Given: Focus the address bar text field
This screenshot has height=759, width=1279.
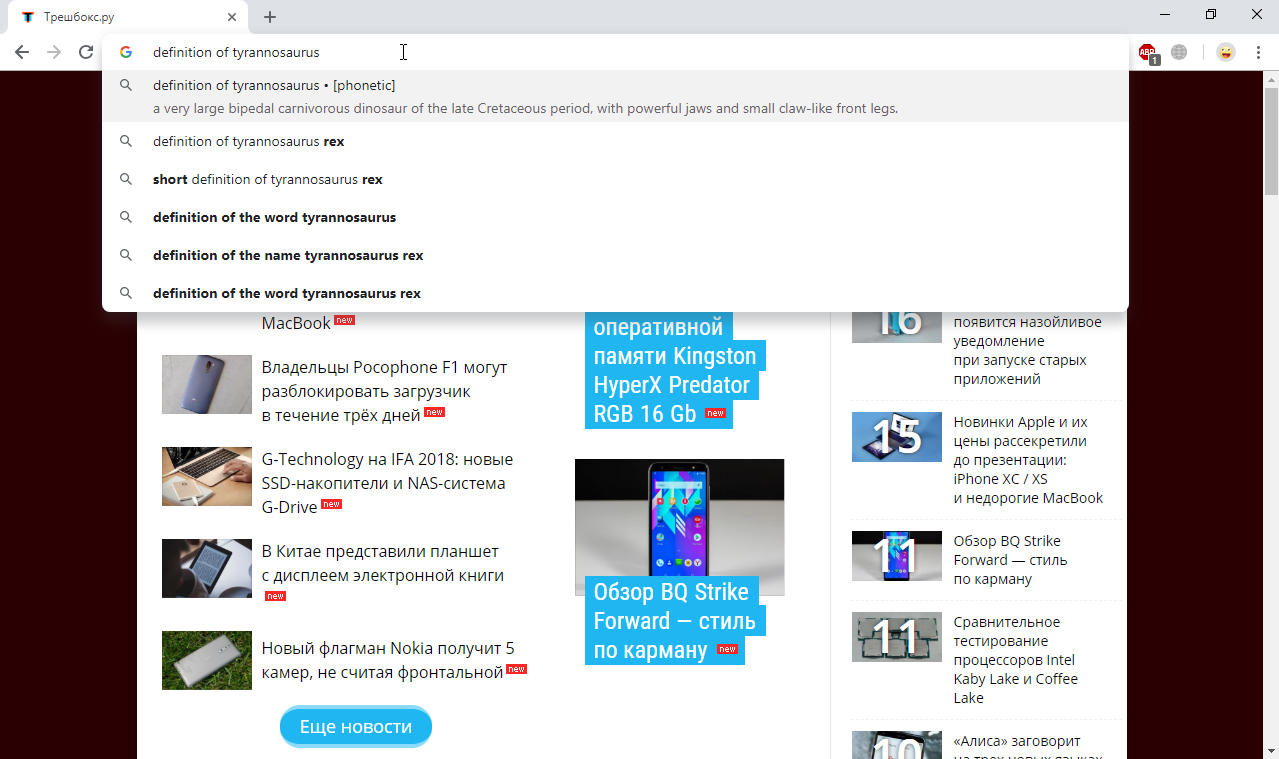Looking at the screenshot, I should [x=615, y=52].
